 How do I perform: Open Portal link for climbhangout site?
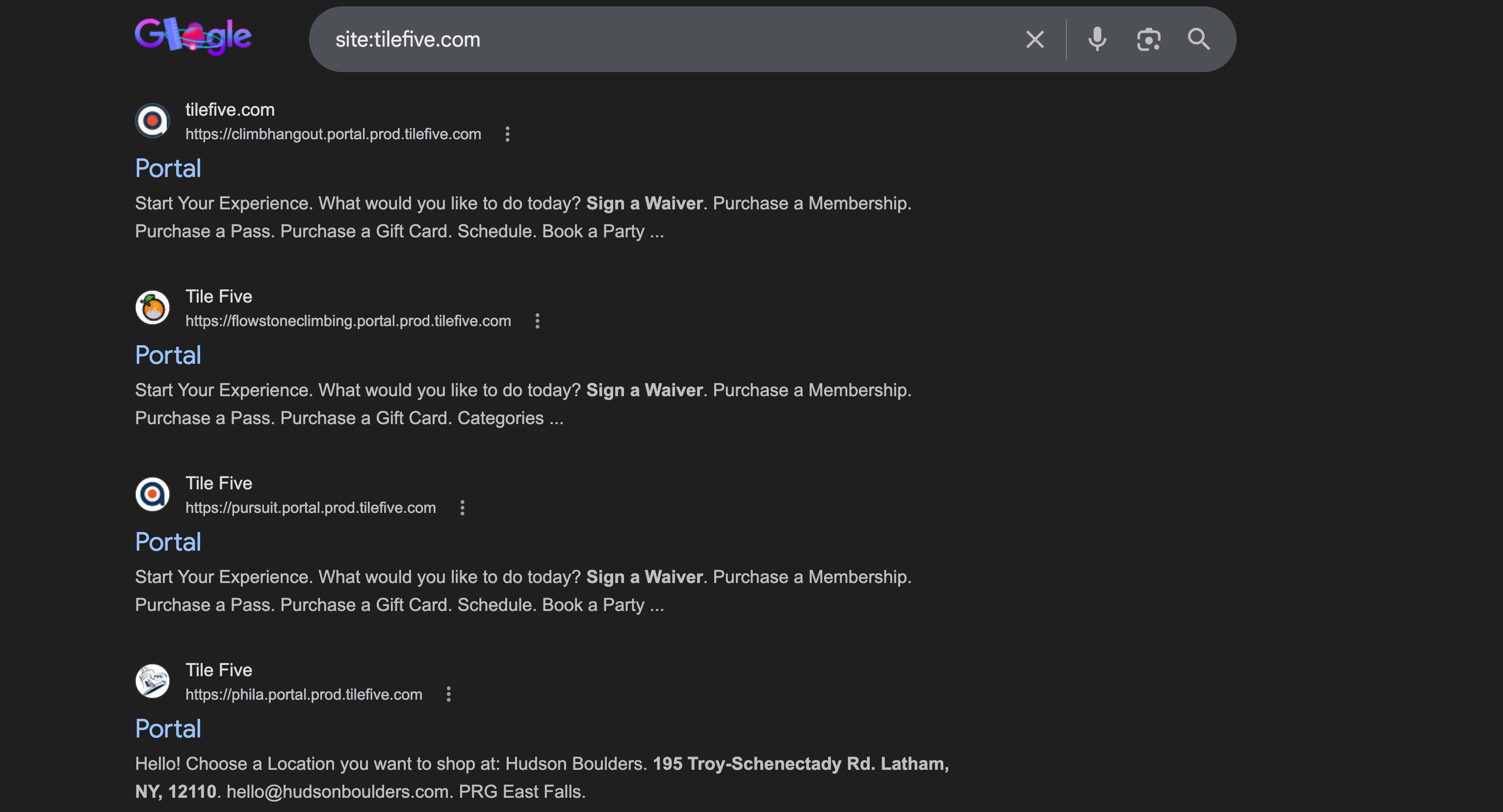click(x=168, y=169)
